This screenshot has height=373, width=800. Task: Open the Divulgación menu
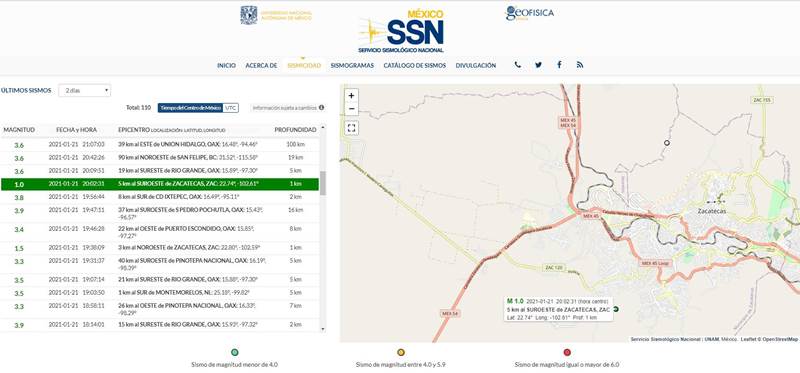(x=476, y=65)
